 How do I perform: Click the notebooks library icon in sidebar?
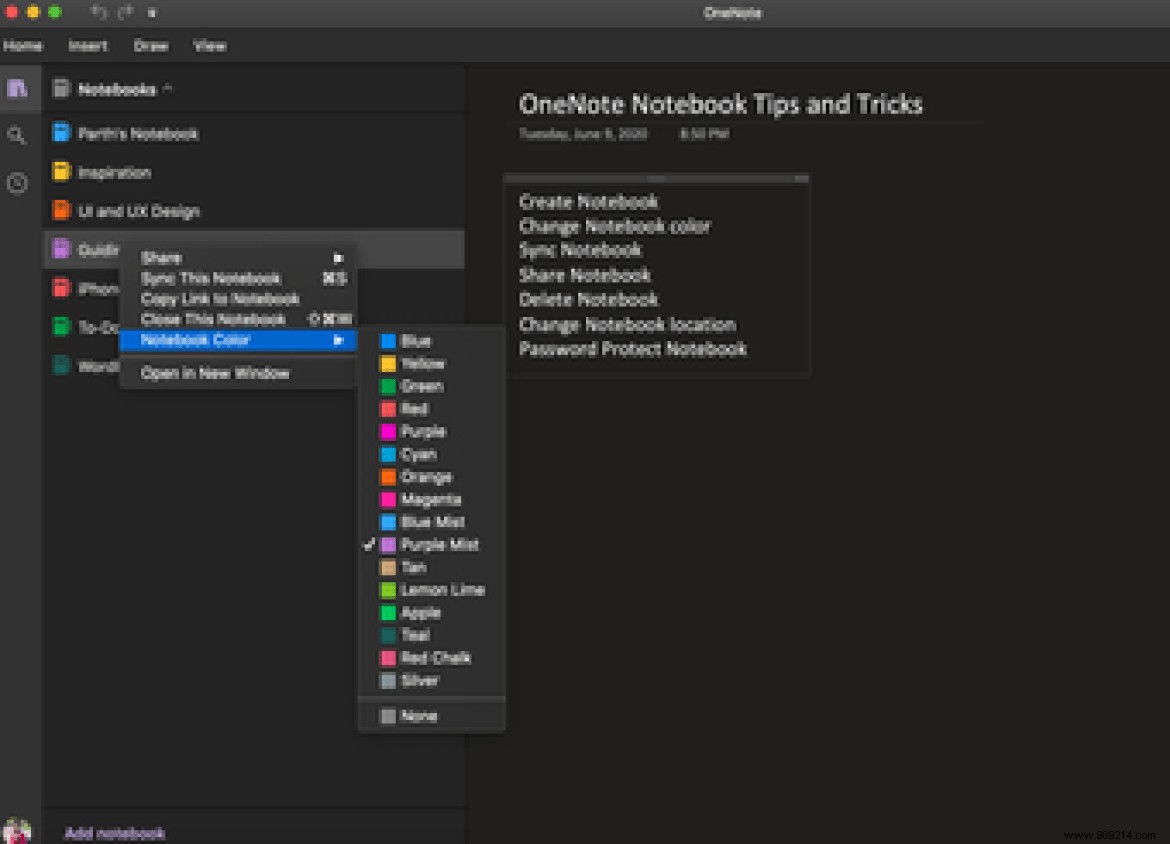[17, 88]
